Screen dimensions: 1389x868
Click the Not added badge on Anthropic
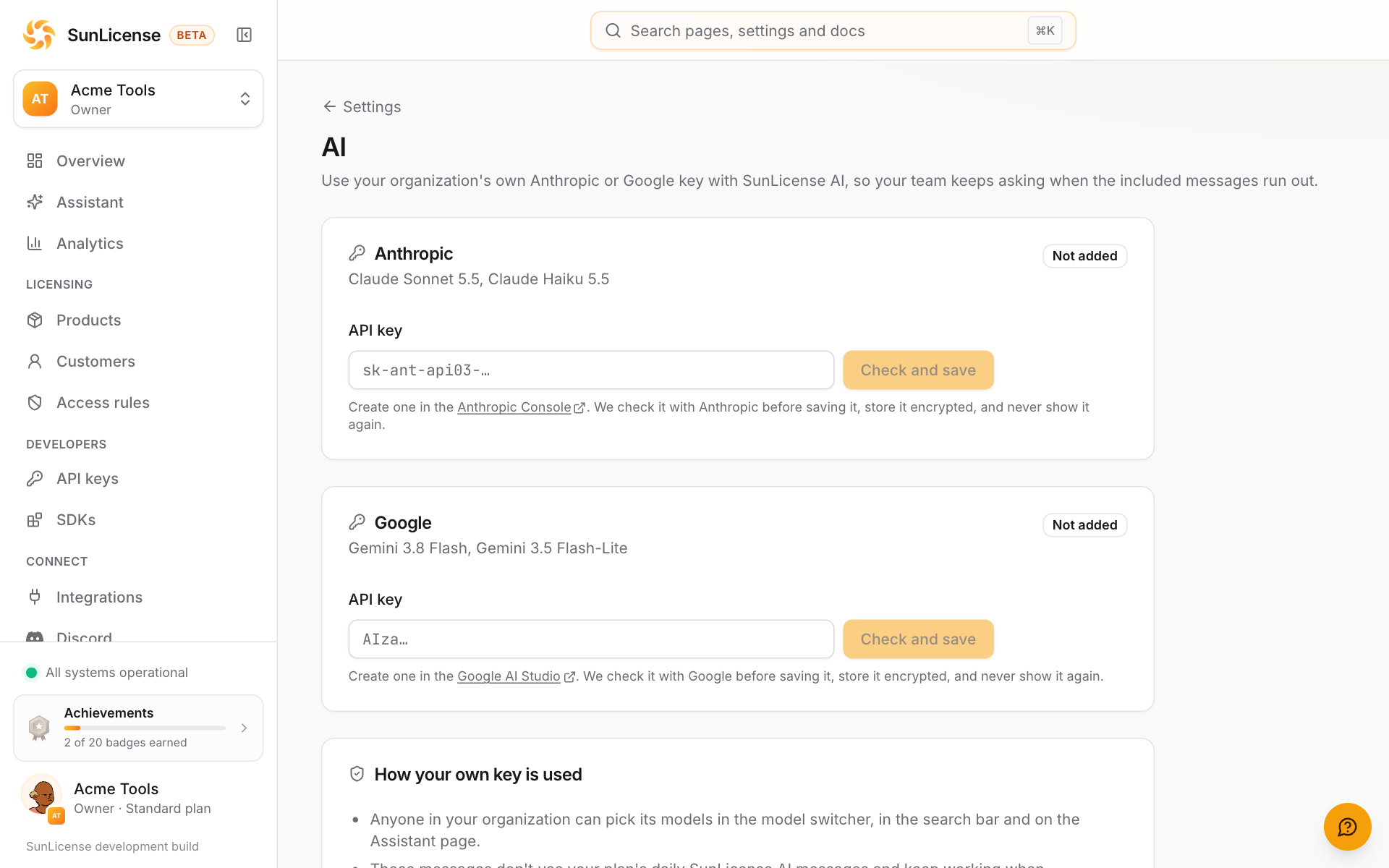(x=1084, y=256)
